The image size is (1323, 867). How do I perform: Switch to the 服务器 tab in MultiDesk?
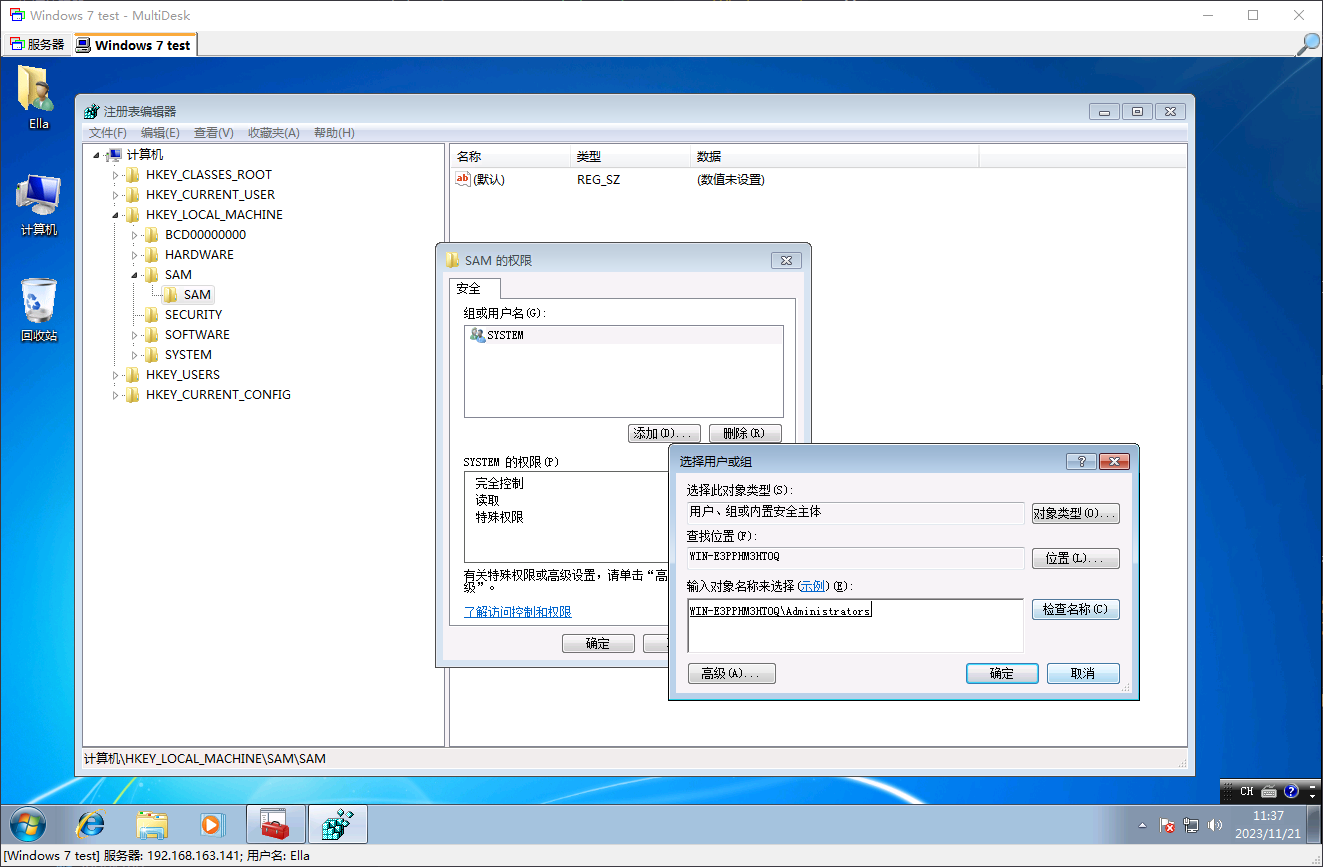38,45
